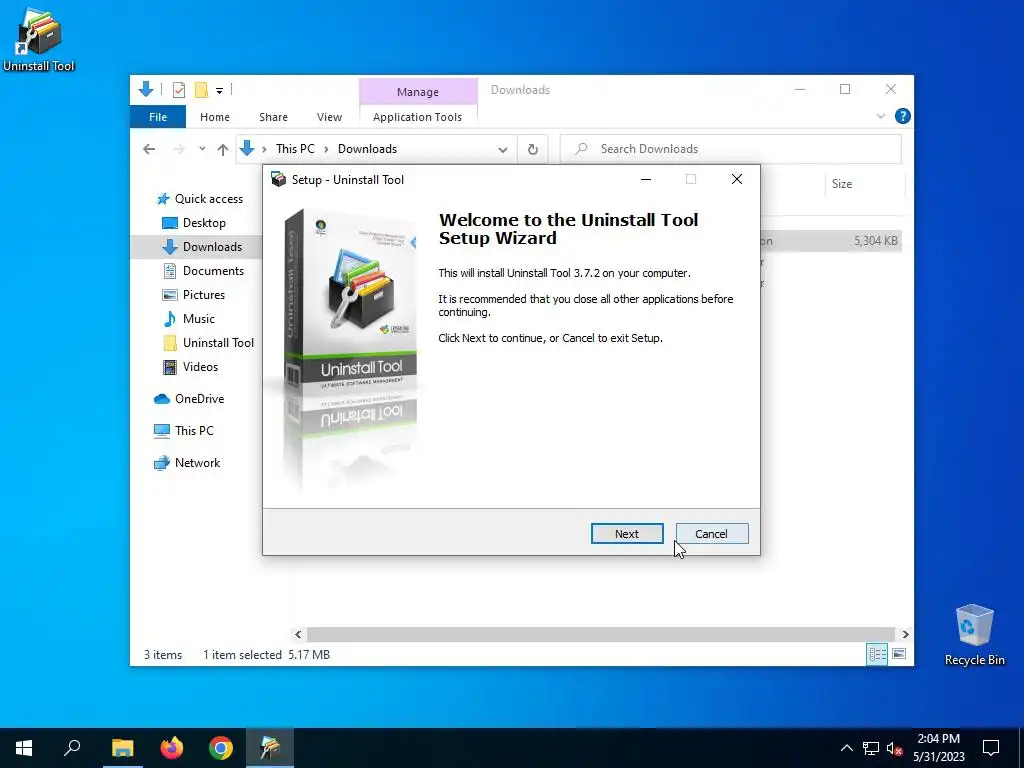1024x768 pixels.
Task: Switch to the Home ribbon tab
Action: tap(215, 117)
